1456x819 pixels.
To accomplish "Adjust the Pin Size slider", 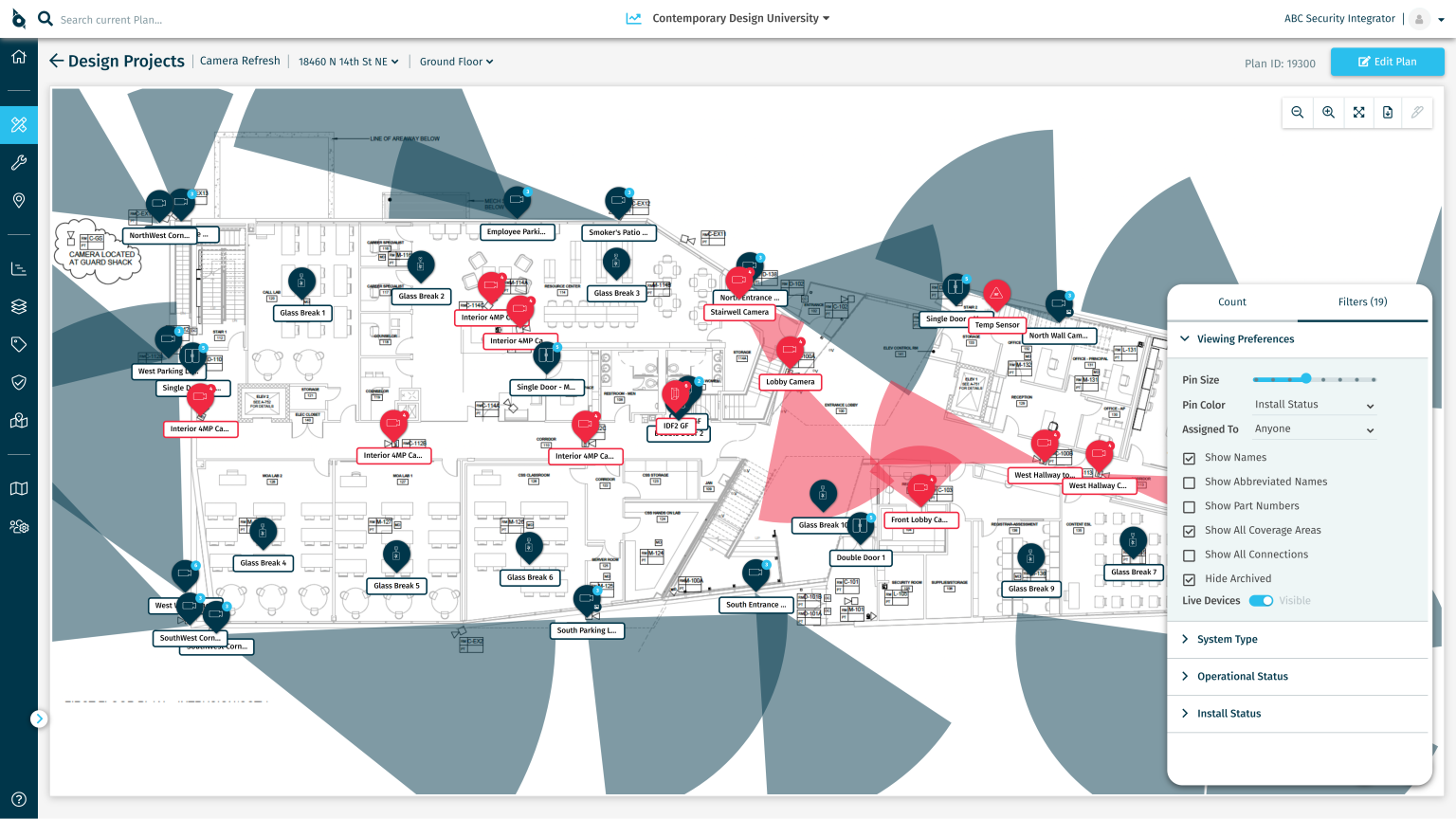I will coord(1305,378).
